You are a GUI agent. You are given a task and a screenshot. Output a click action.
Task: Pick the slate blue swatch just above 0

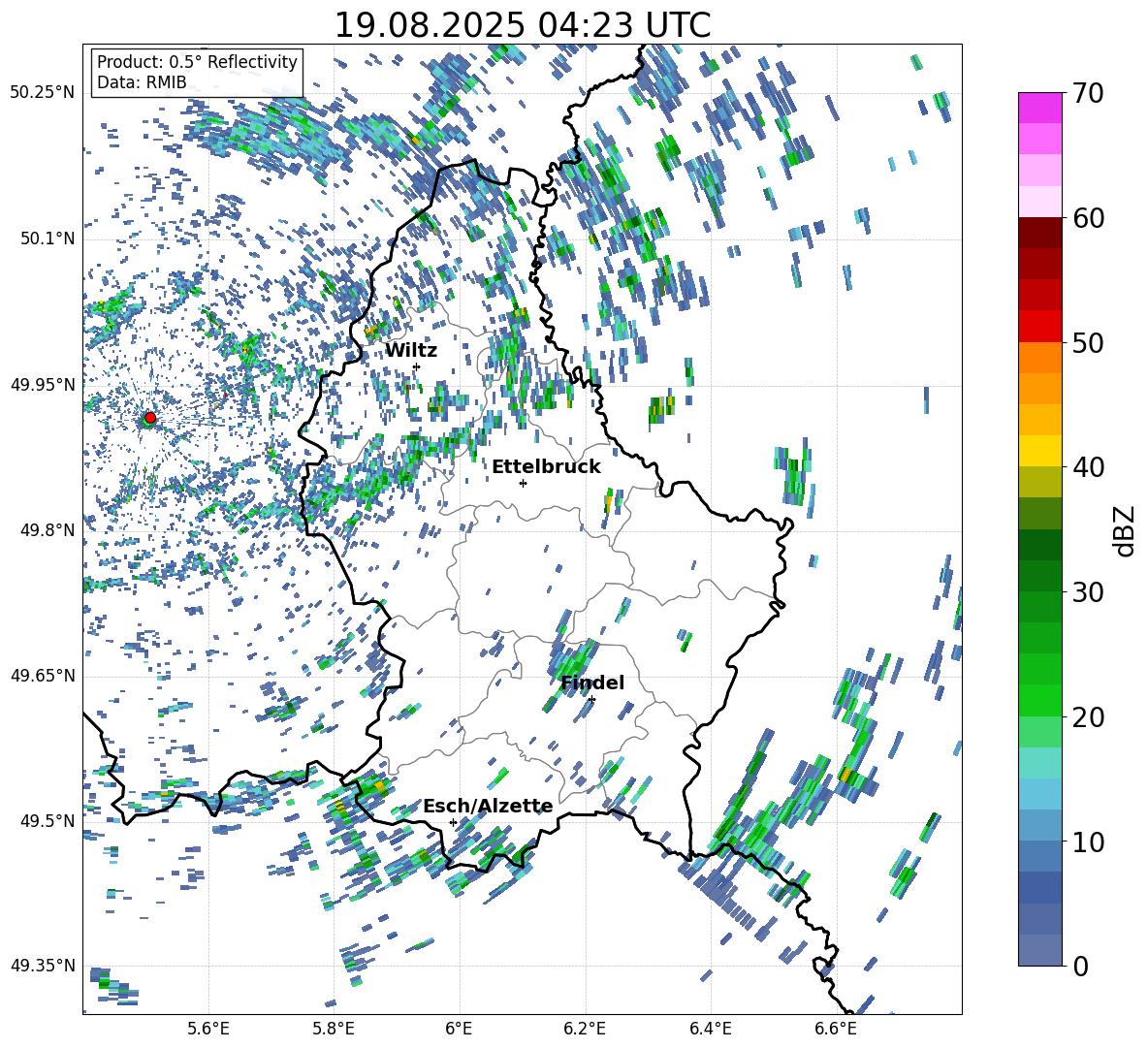(1039, 950)
